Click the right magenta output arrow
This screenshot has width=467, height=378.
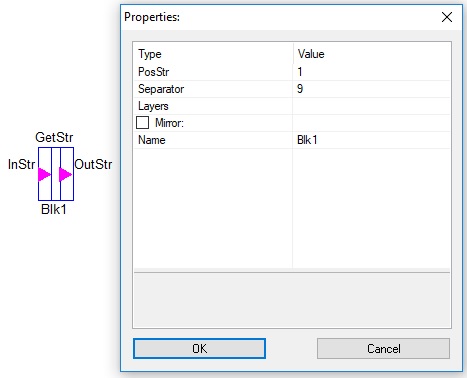(65, 174)
